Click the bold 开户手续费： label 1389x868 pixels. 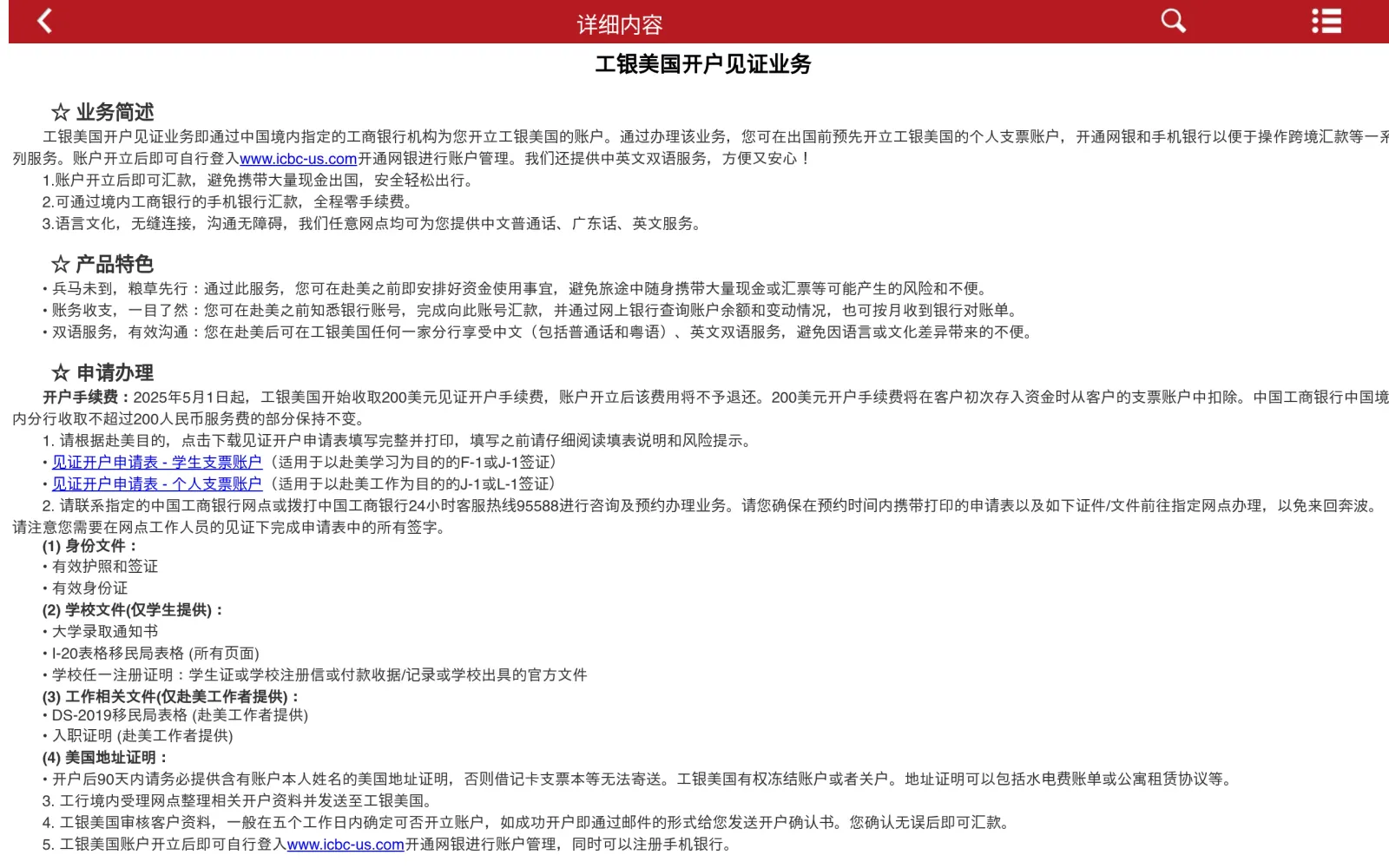(x=88, y=398)
